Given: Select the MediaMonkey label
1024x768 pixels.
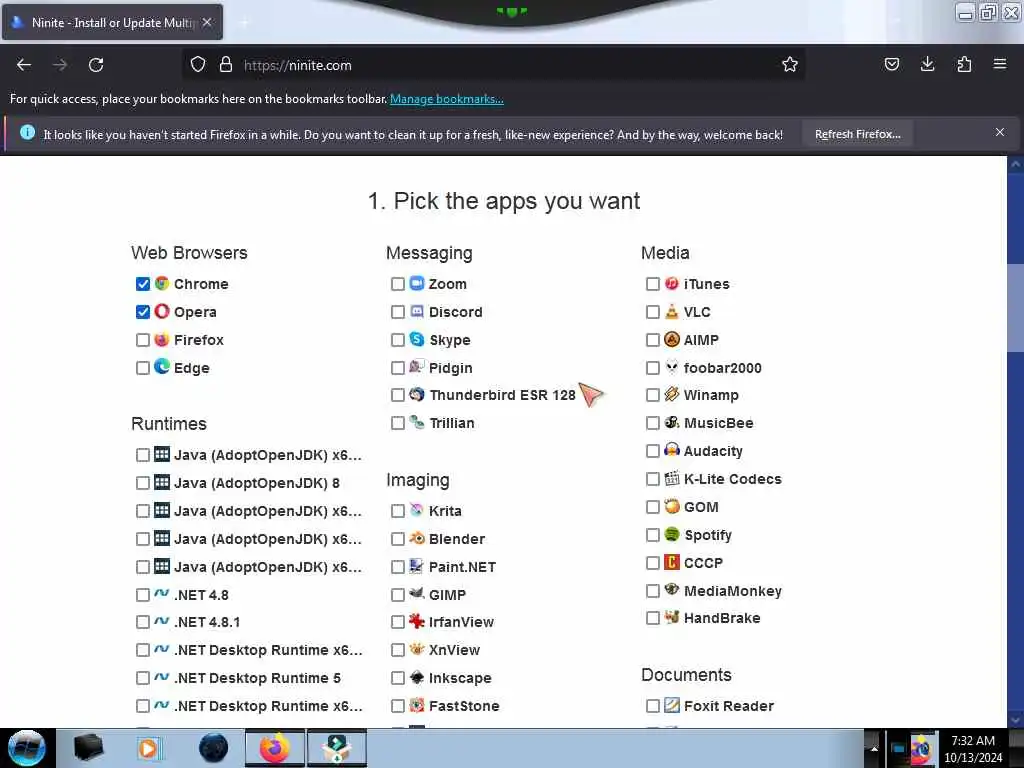Looking at the screenshot, I should (733, 591).
